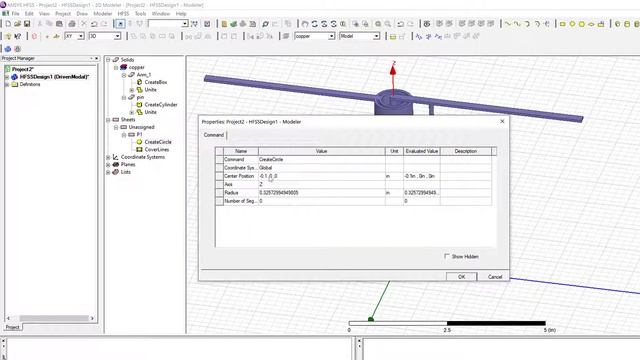Select the pin object in tree
Screen dimensions: 640x360
(140, 97)
